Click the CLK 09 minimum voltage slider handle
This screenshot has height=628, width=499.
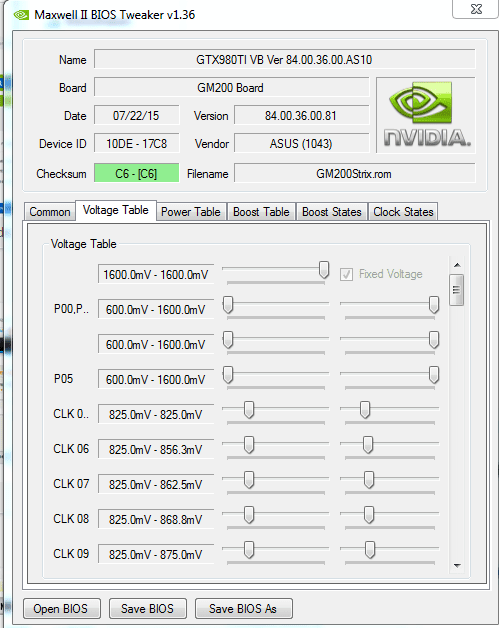click(249, 550)
